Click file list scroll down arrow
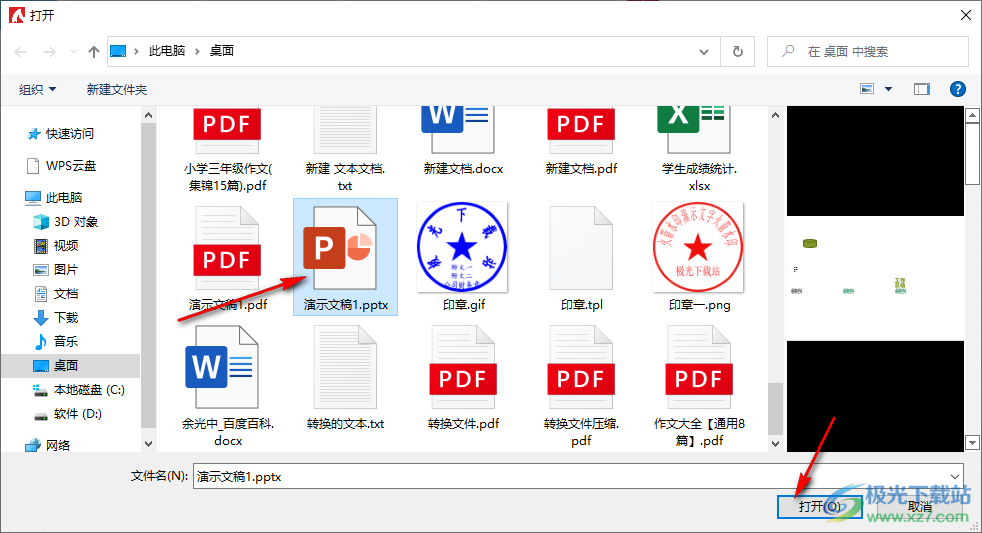The width and height of the screenshot is (982, 533). 775,443
